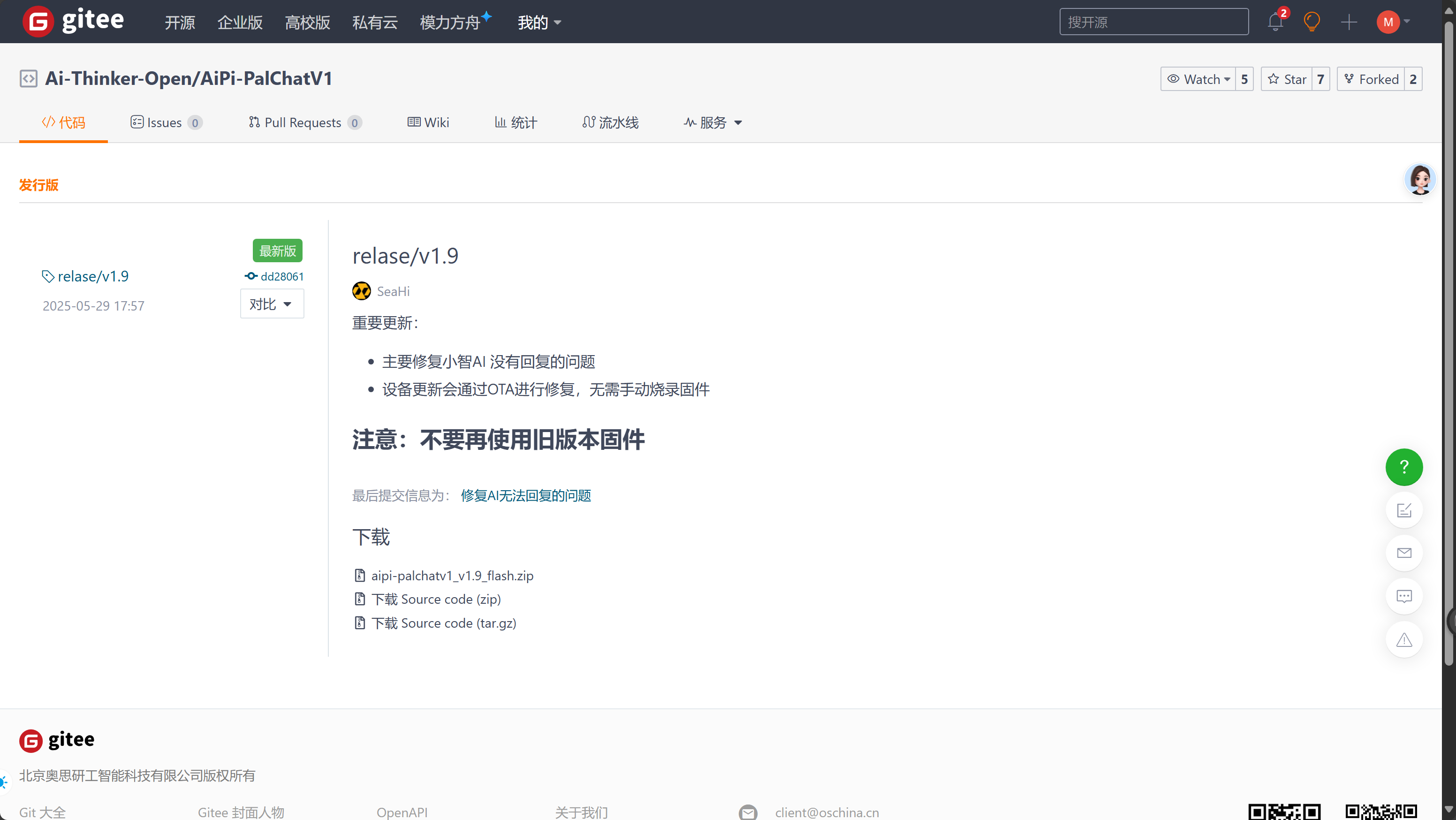Open 模力方舟 in top navigation
Image resolution: width=1456 pixels, height=820 pixels.
[x=455, y=23]
